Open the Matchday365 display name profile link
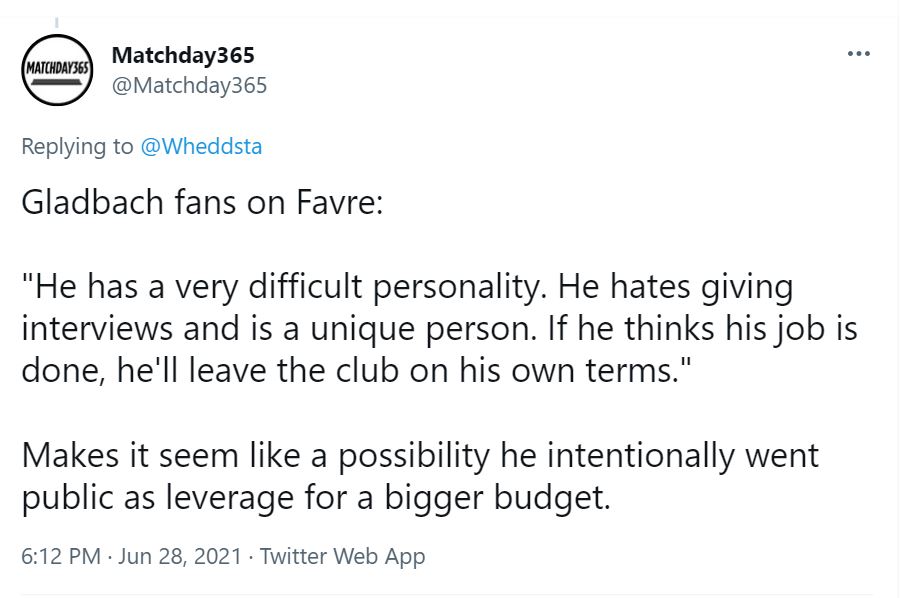Image resolution: width=901 pixels, height=598 pixels. (x=183, y=55)
